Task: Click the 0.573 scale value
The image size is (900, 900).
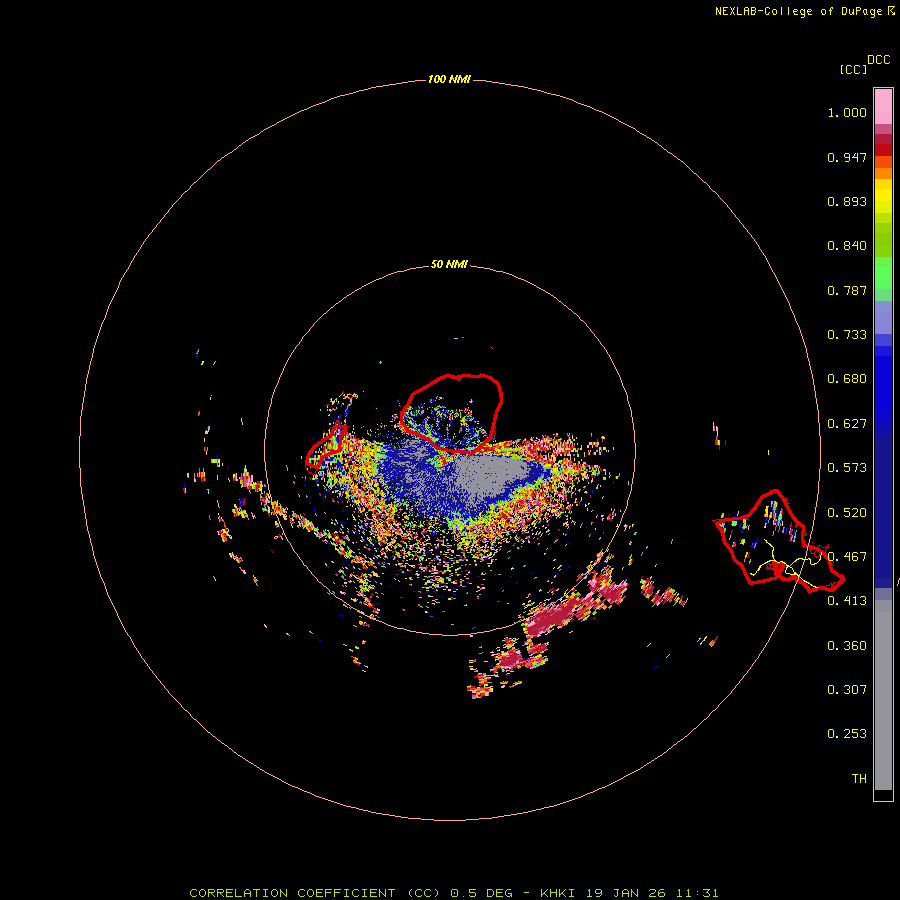Action: point(847,468)
